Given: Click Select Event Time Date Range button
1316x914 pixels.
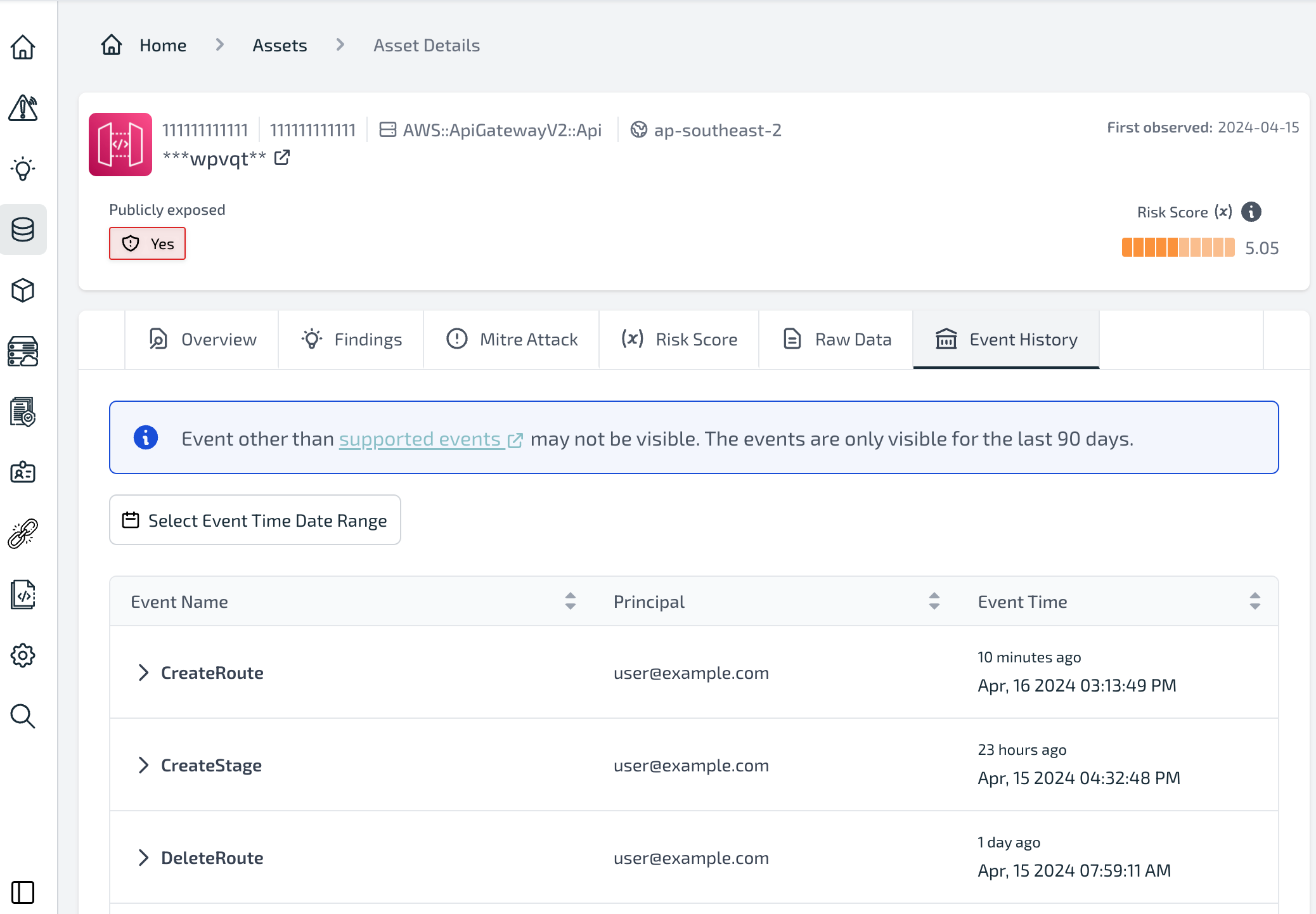Looking at the screenshot, I should click(x=255, y=520).
